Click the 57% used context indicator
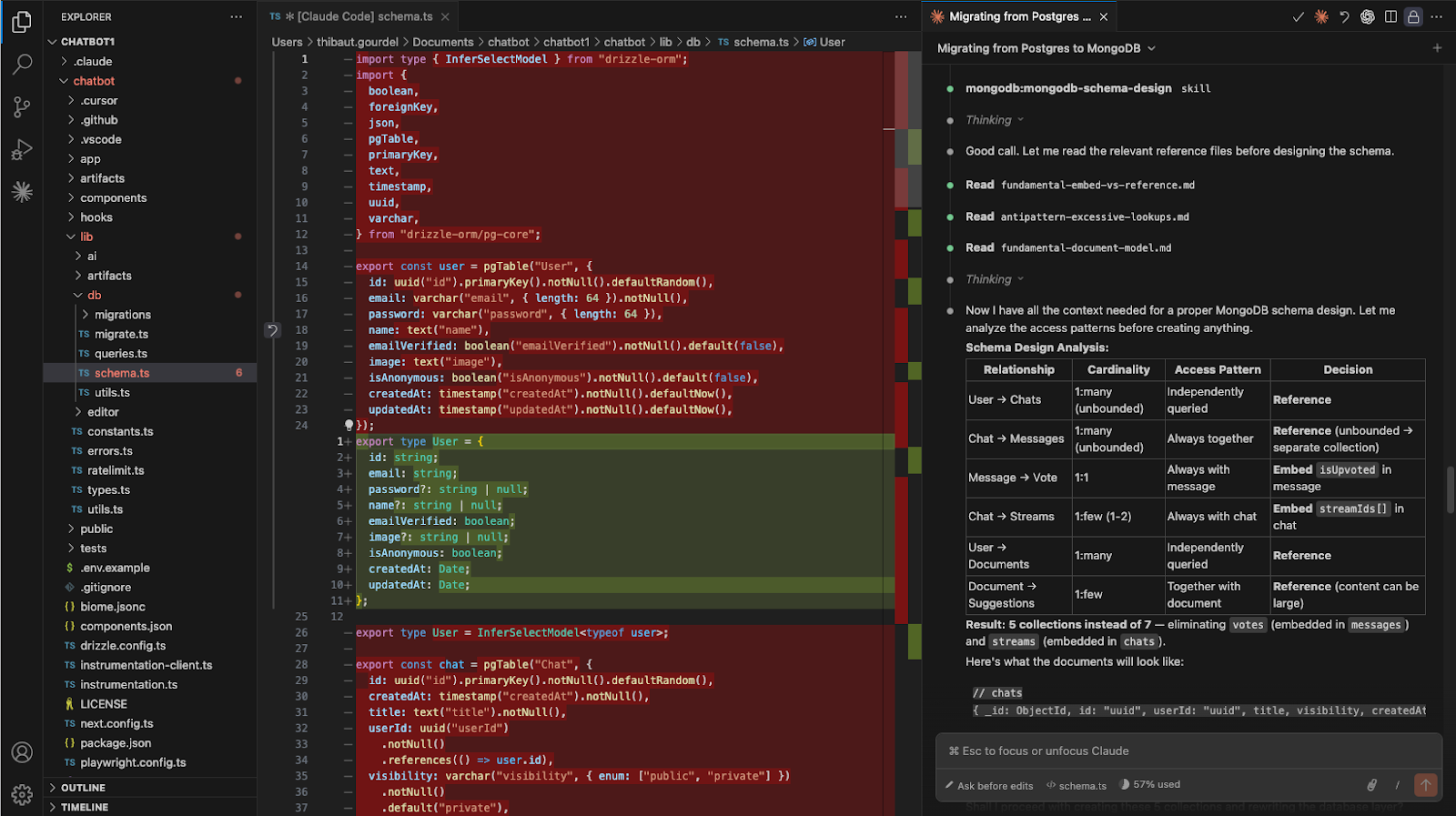The width and height of the screenshot is (1456, 816). (1149, 784)
